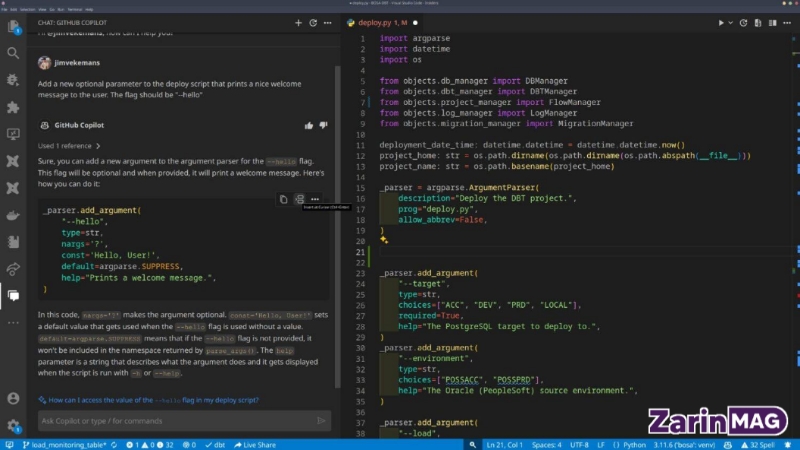The image size is (800, 450).
Task: Insert code block at cursor
Action: (299, 199)
